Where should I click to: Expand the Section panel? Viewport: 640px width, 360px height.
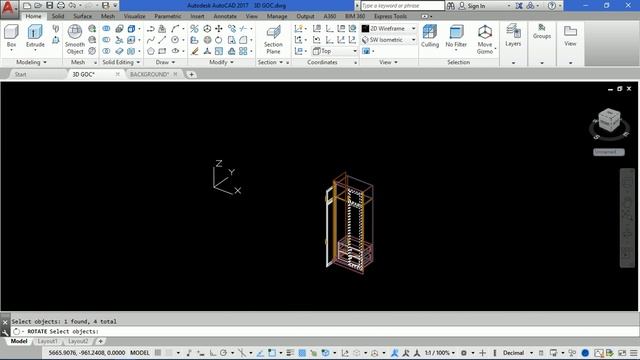click(x=270, y=62)
